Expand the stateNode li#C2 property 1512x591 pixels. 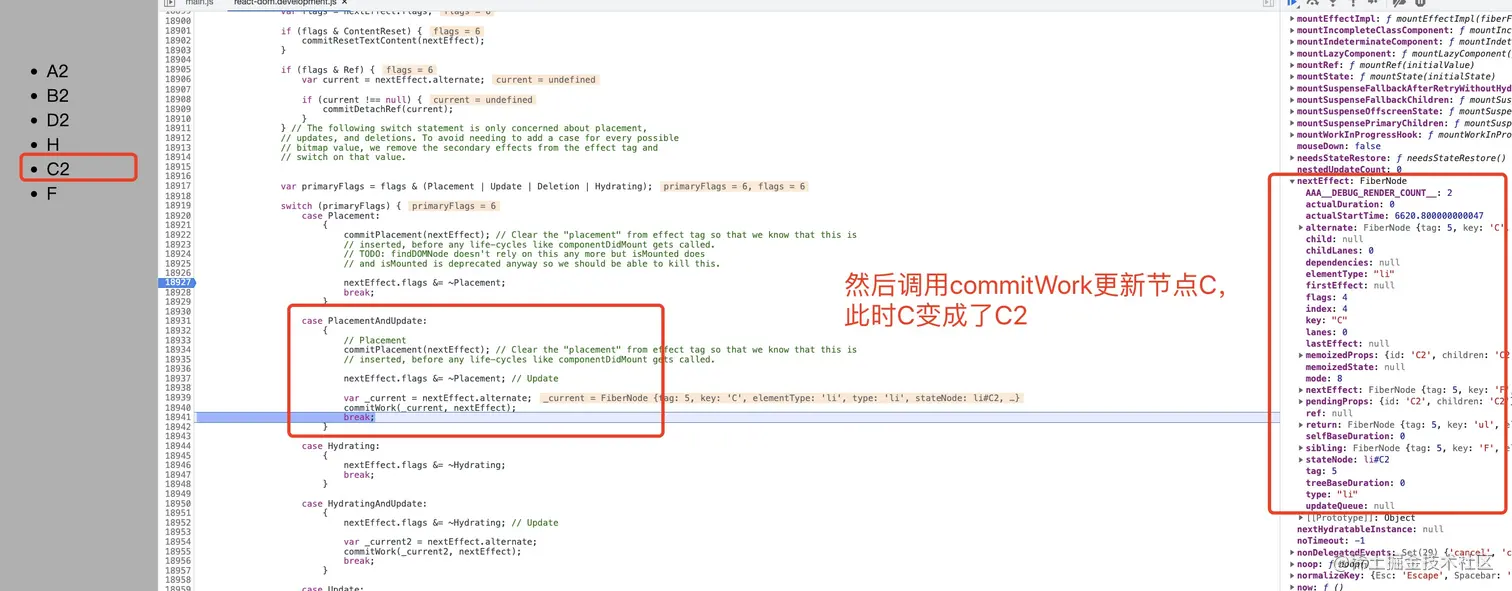pyautogui.click(x=1301, y=460)
